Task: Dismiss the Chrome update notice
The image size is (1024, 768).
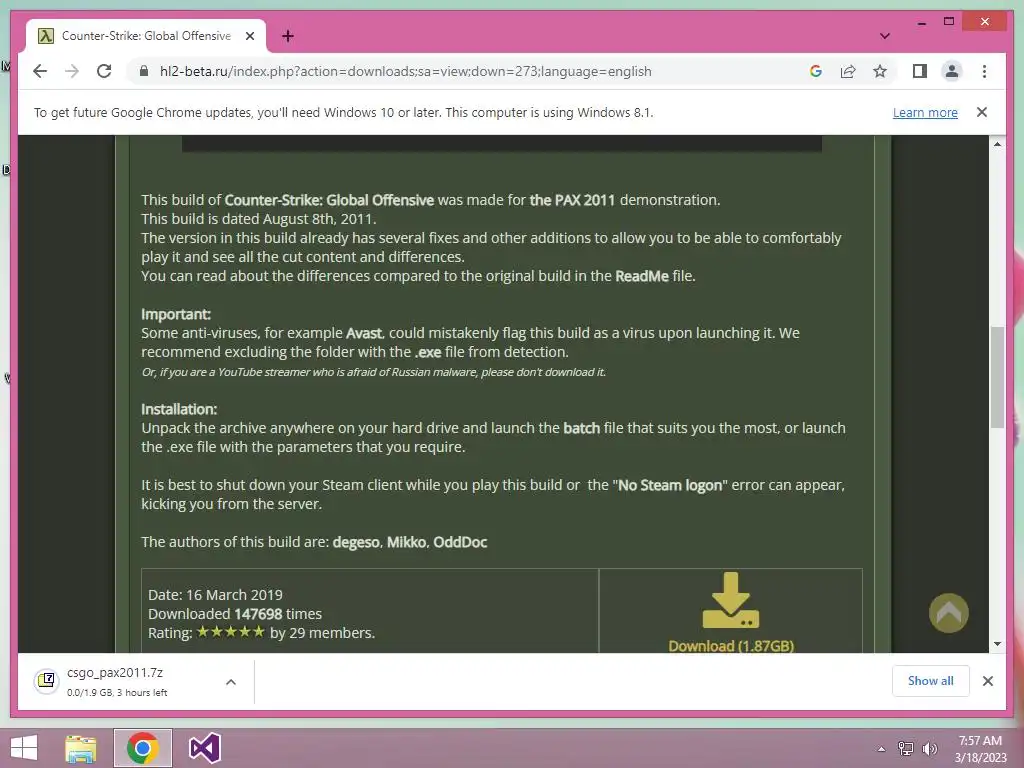Action: click(x=982, y=112)
